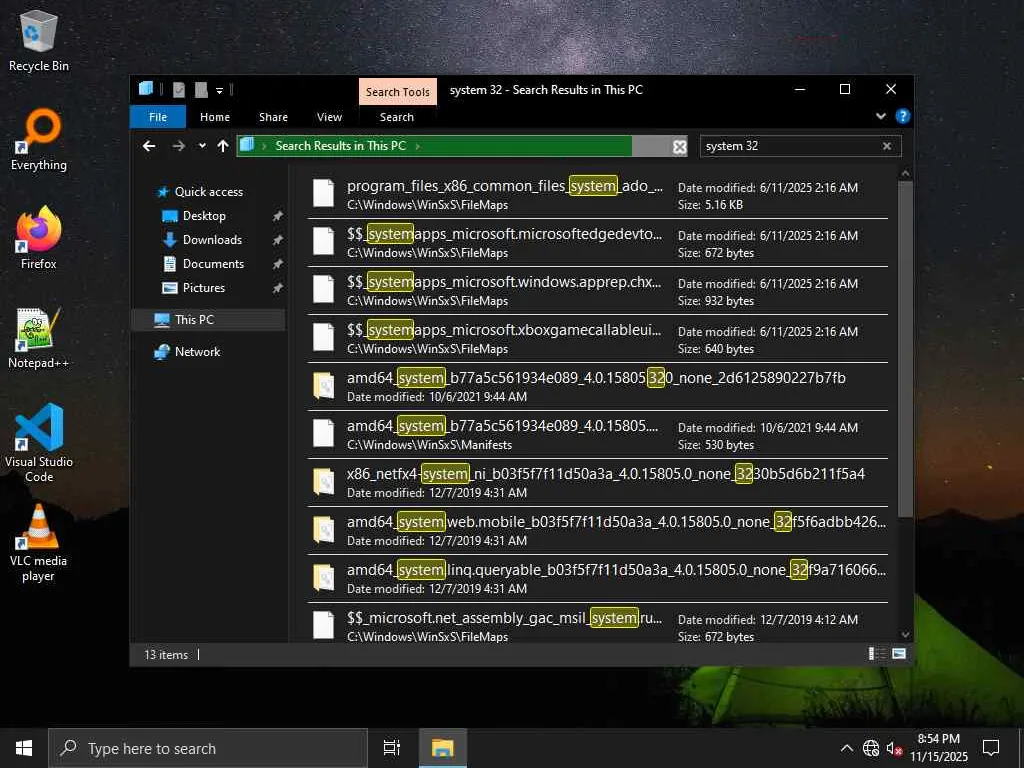
Task: Click the Search Tools contextual tab
Action: pyautogui.click(x=397, y=91)
